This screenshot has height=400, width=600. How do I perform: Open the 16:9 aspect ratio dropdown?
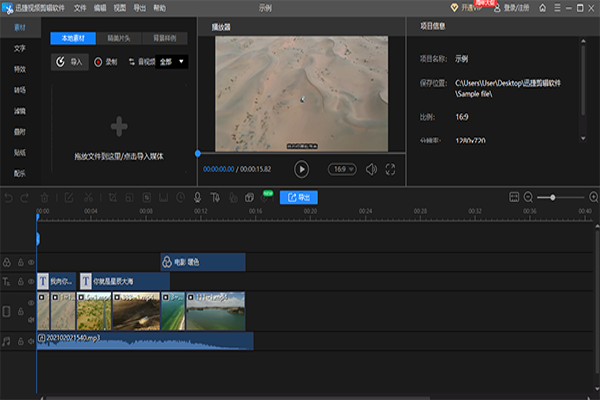tap(342, 169)
